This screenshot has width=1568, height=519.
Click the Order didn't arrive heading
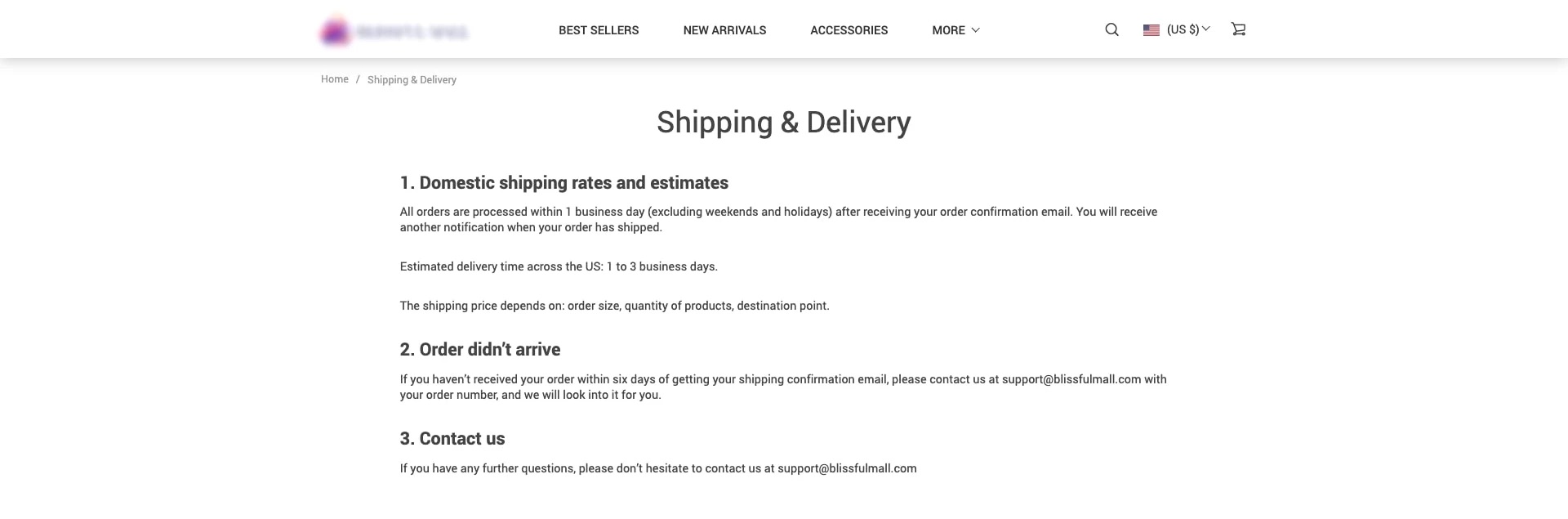tap(479, 349)
